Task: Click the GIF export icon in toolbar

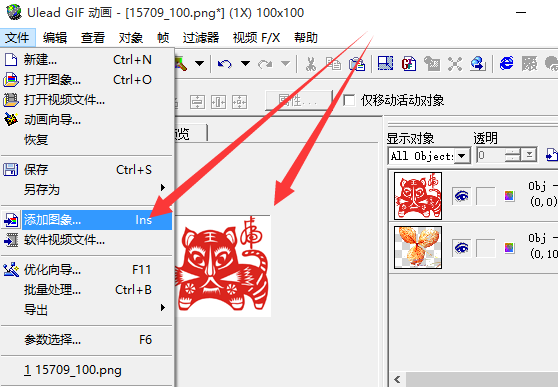Action: 409,64
